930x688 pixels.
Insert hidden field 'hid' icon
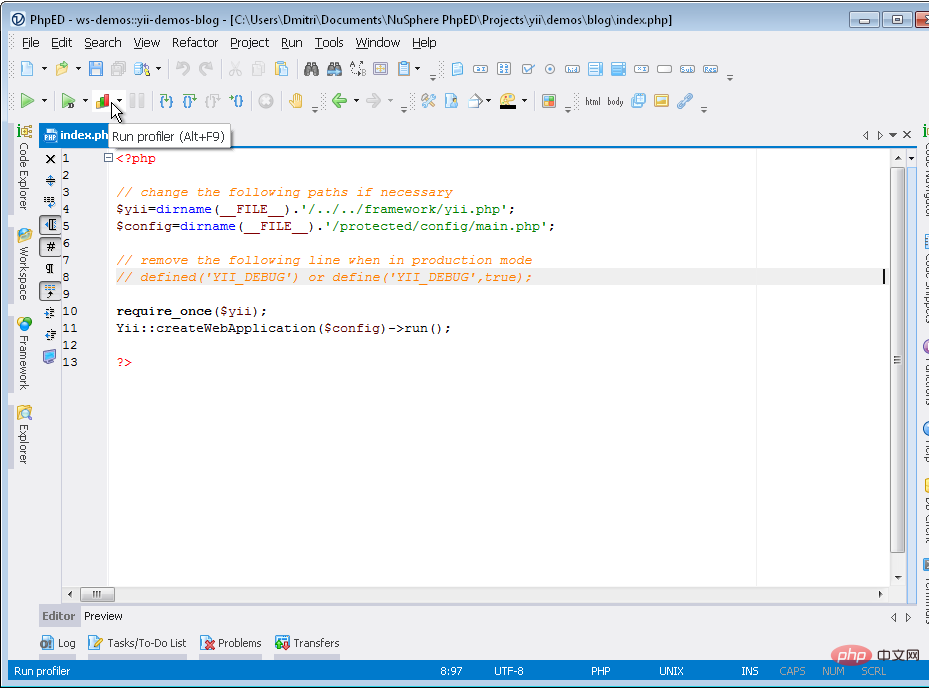572,69
